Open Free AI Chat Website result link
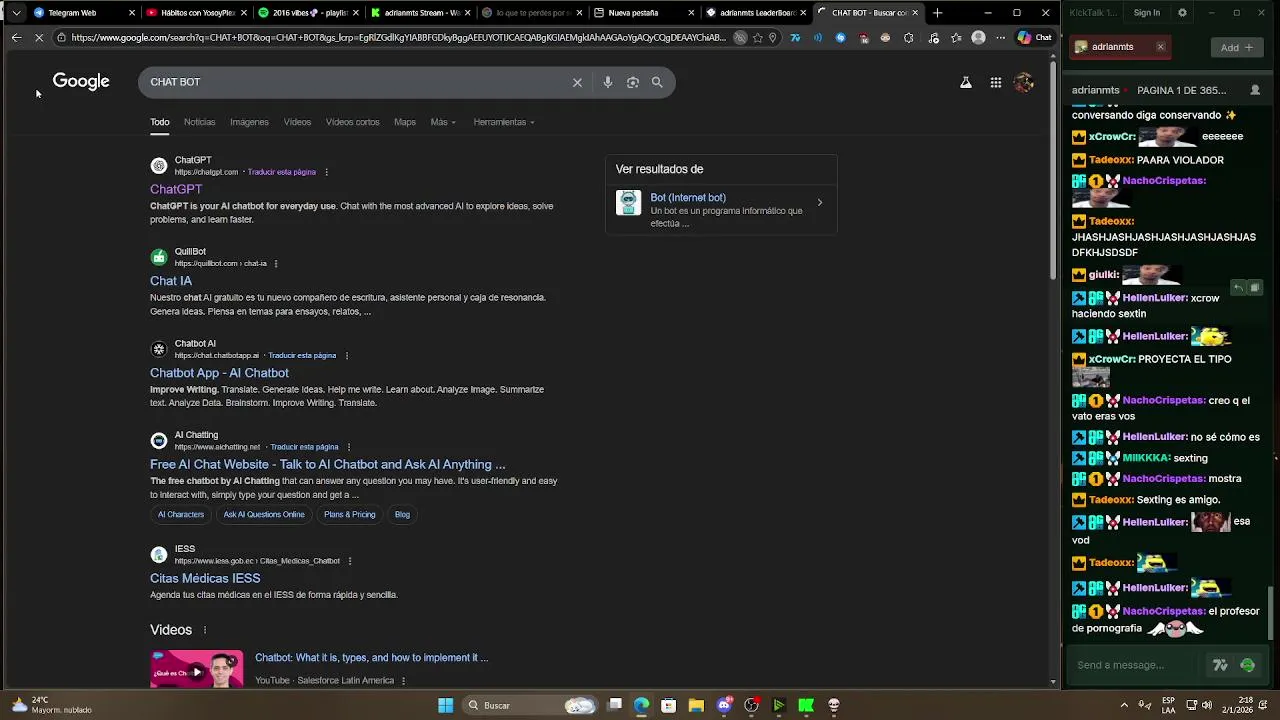Viewport: 1280px width, 720px height. click(x=328, y=464)
